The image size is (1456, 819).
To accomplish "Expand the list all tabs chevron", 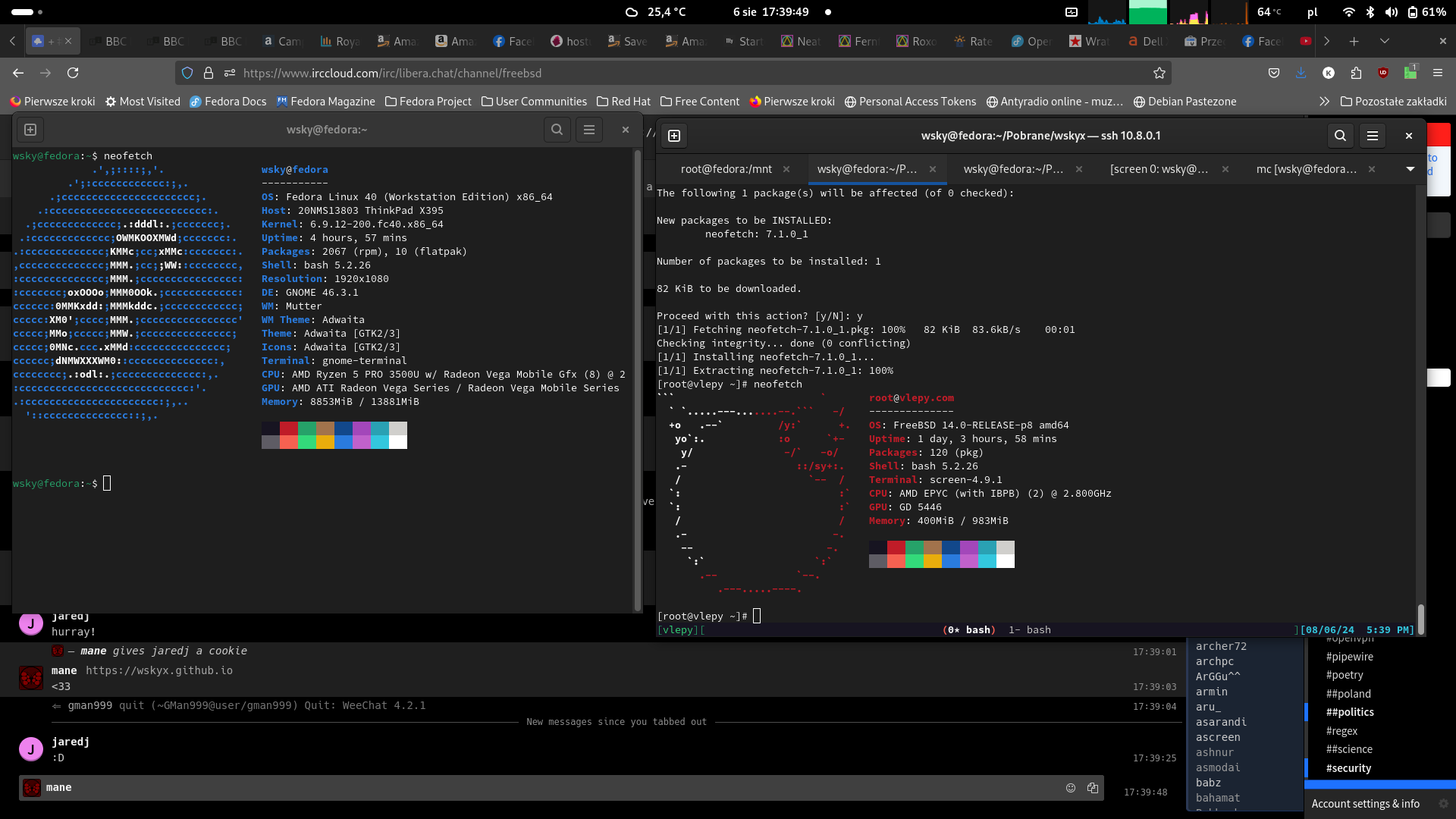I will coord(1385,41).
